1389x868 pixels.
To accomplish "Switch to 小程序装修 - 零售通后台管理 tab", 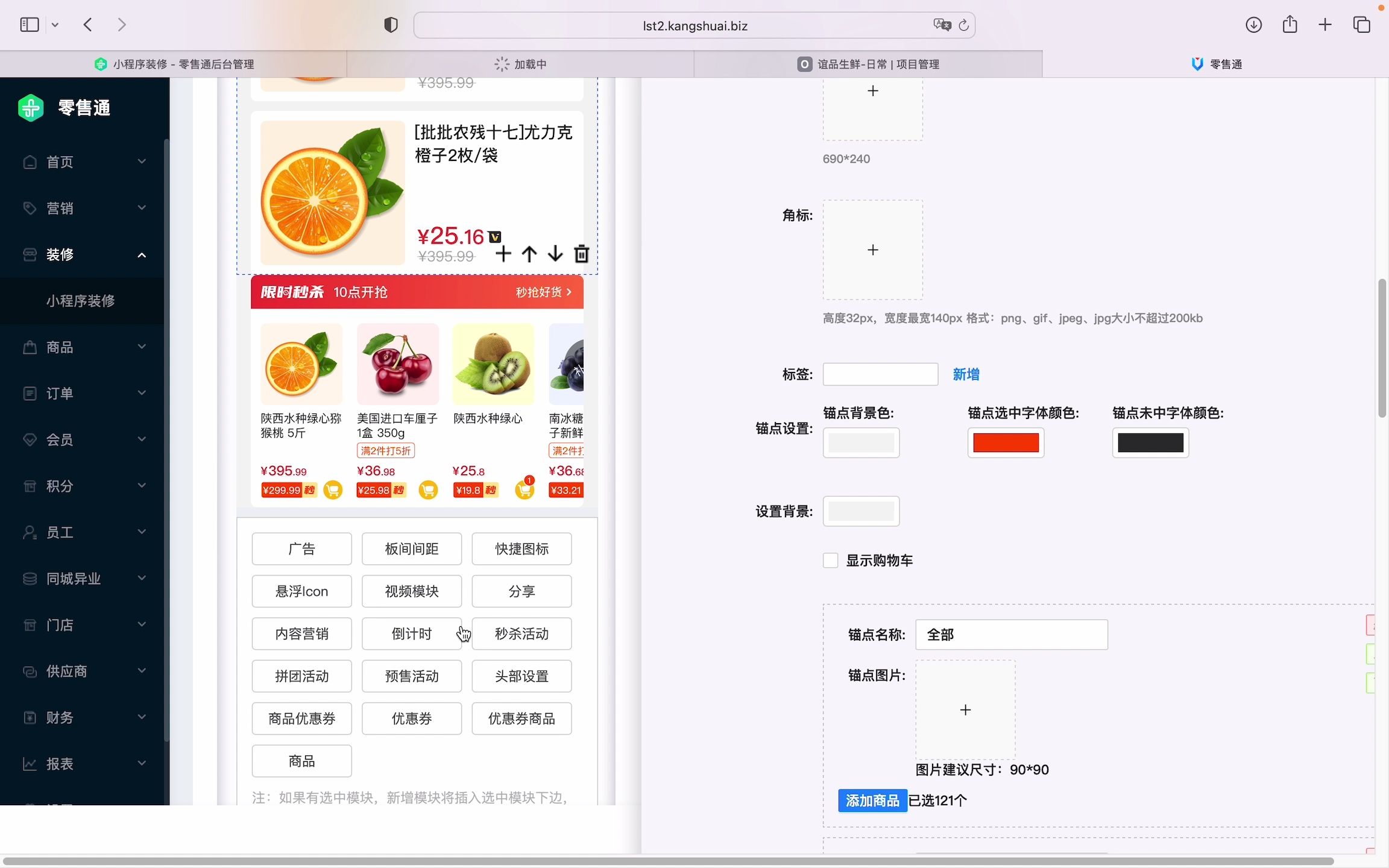I will click(174, 64).
